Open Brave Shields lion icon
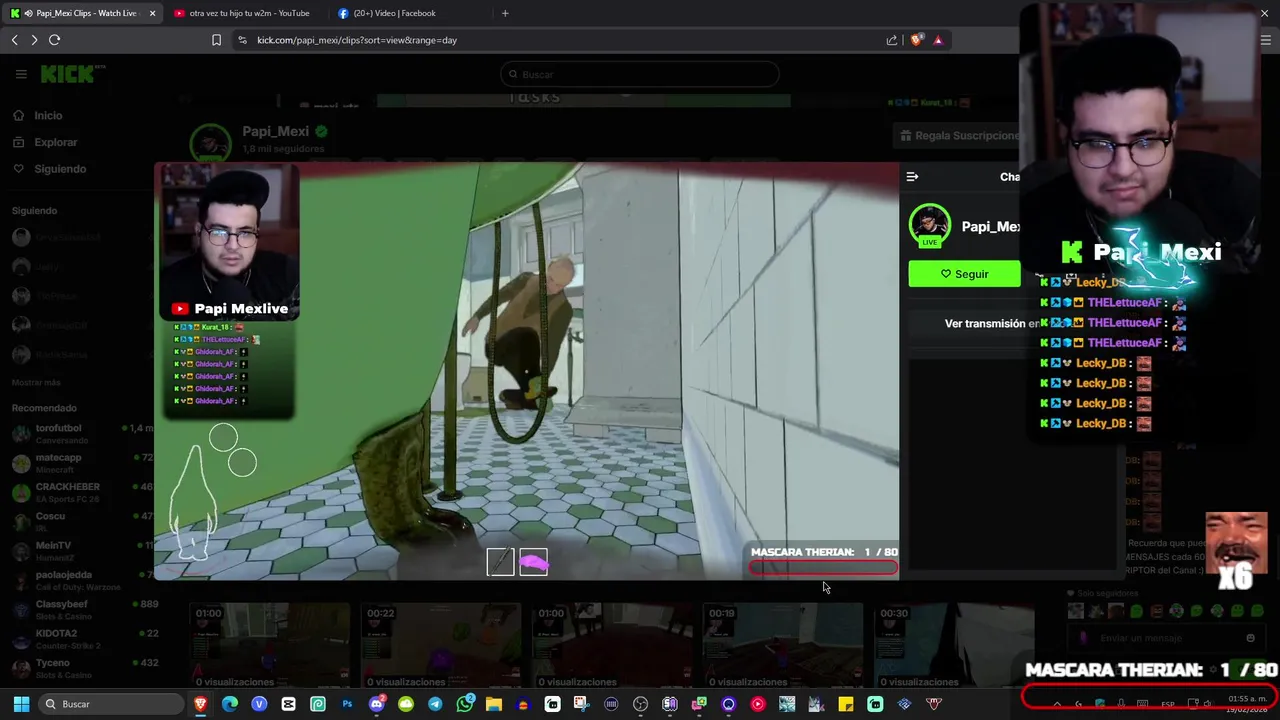Viewport: 1280px width, 720px height. 916,40
